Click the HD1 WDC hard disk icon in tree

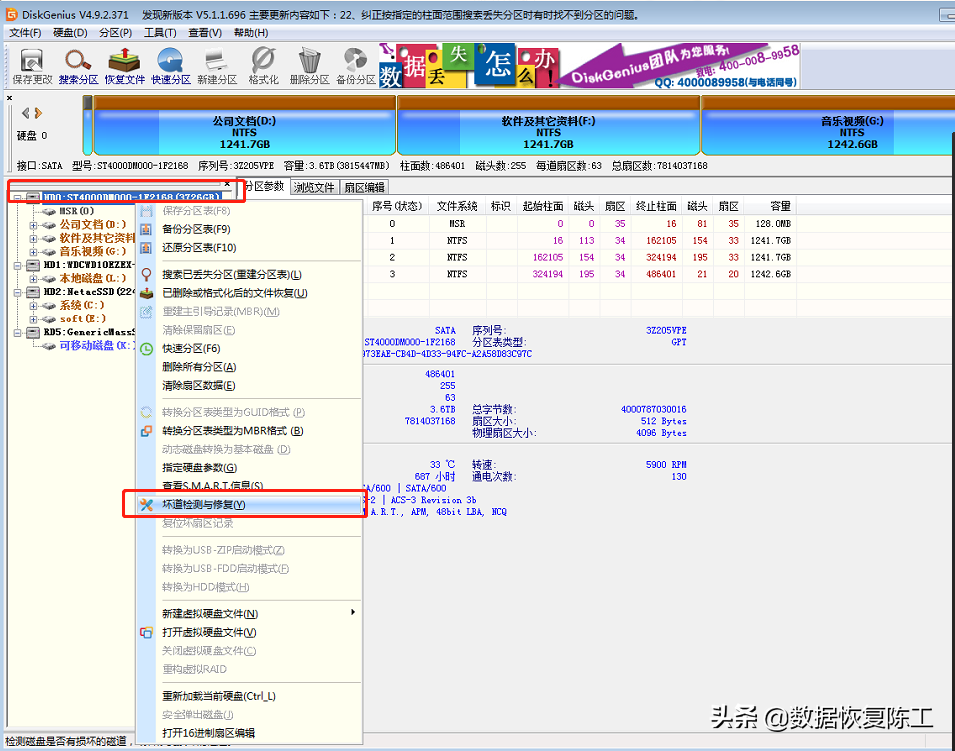tap(33, 265)
